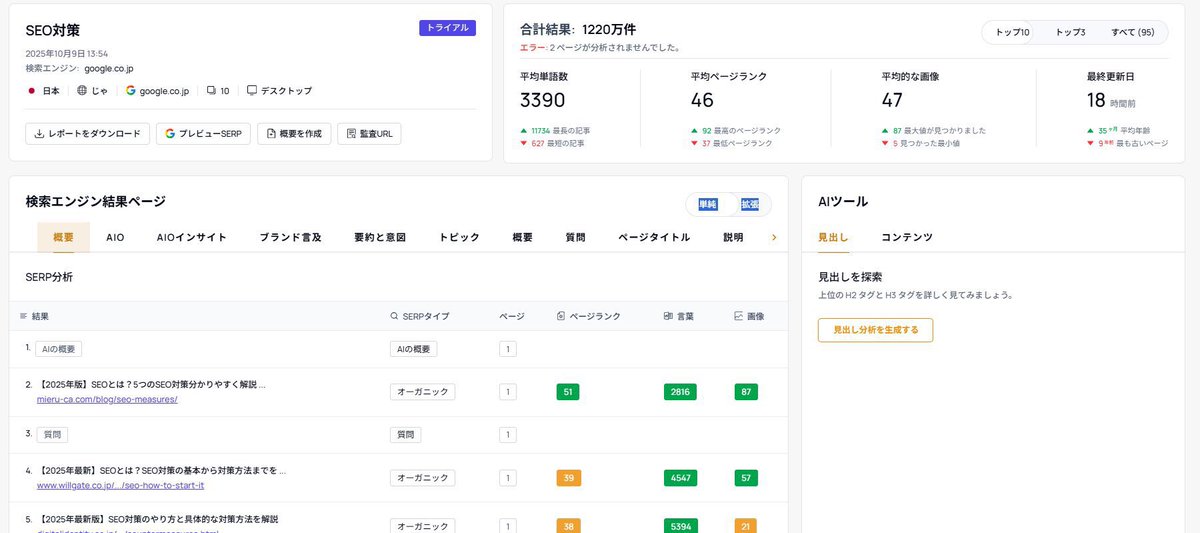The height and width of the screenshot is (533, 1200).
Task: Click the words icon beside 言葉 header
Action: 668,316
